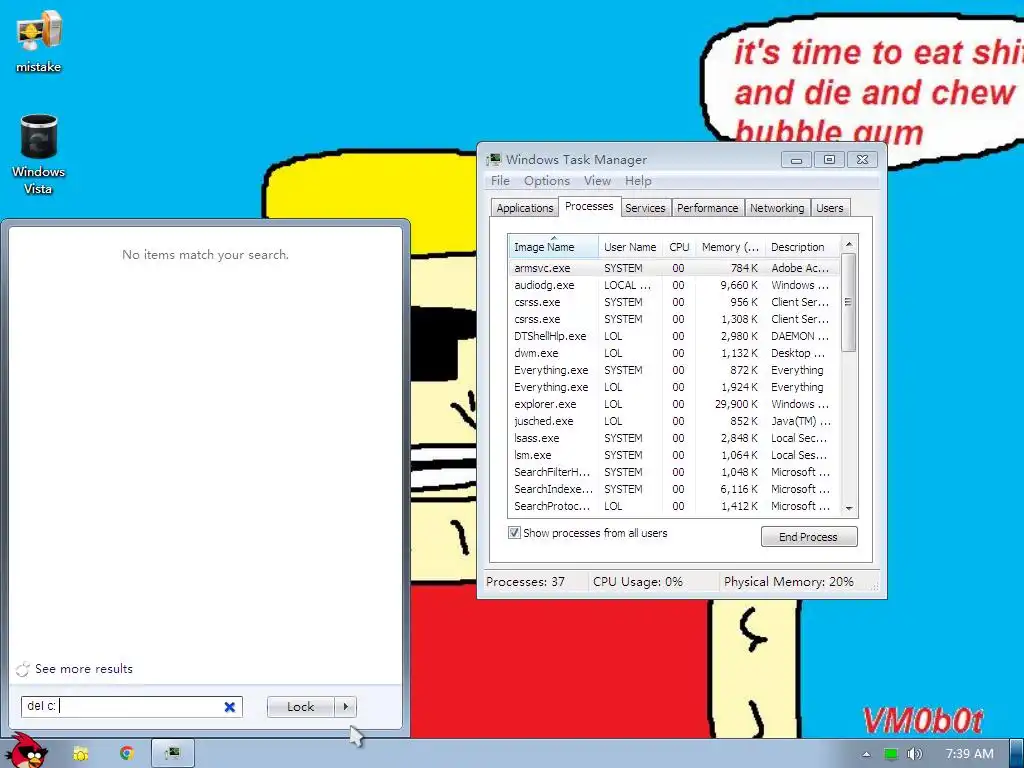Open the File menu
Screen dimensions: 1024x768
tap(500, 181)
